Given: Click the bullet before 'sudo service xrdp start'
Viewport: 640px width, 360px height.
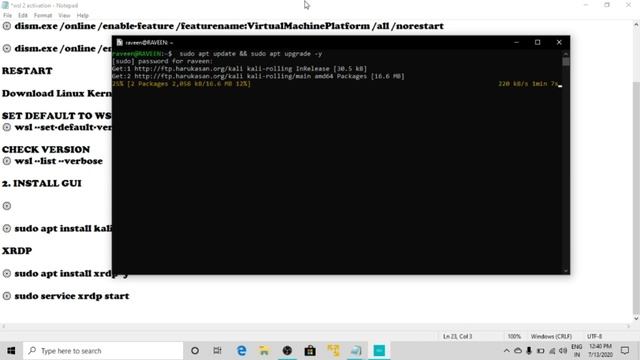Looking at the screenshot, I should (7, 296).
